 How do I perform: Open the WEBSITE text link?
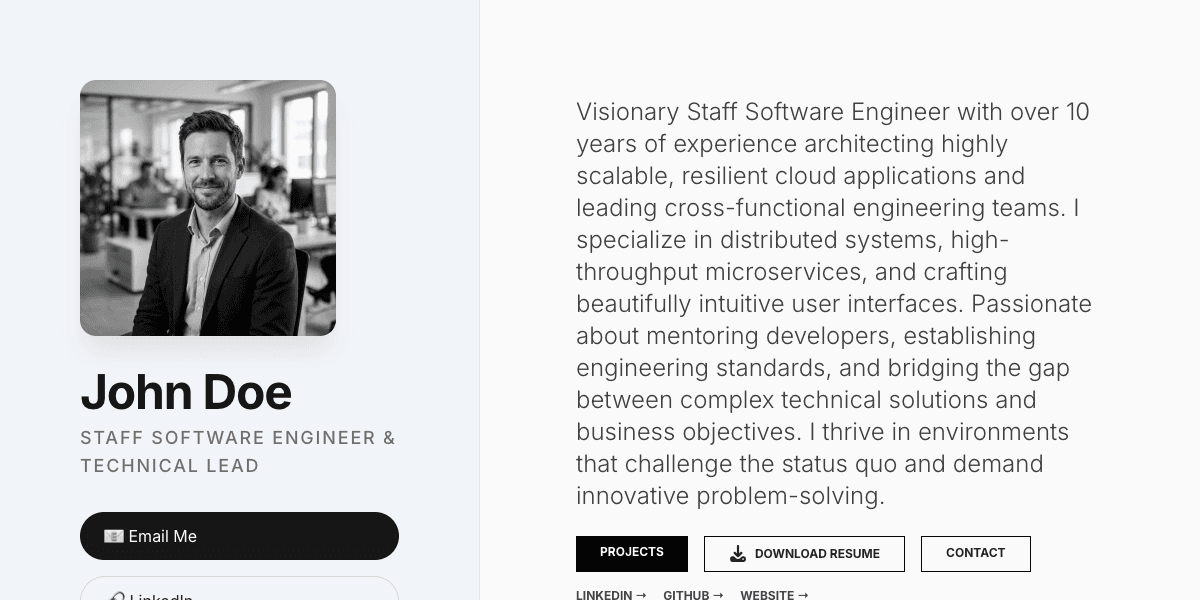click(767, 595)
